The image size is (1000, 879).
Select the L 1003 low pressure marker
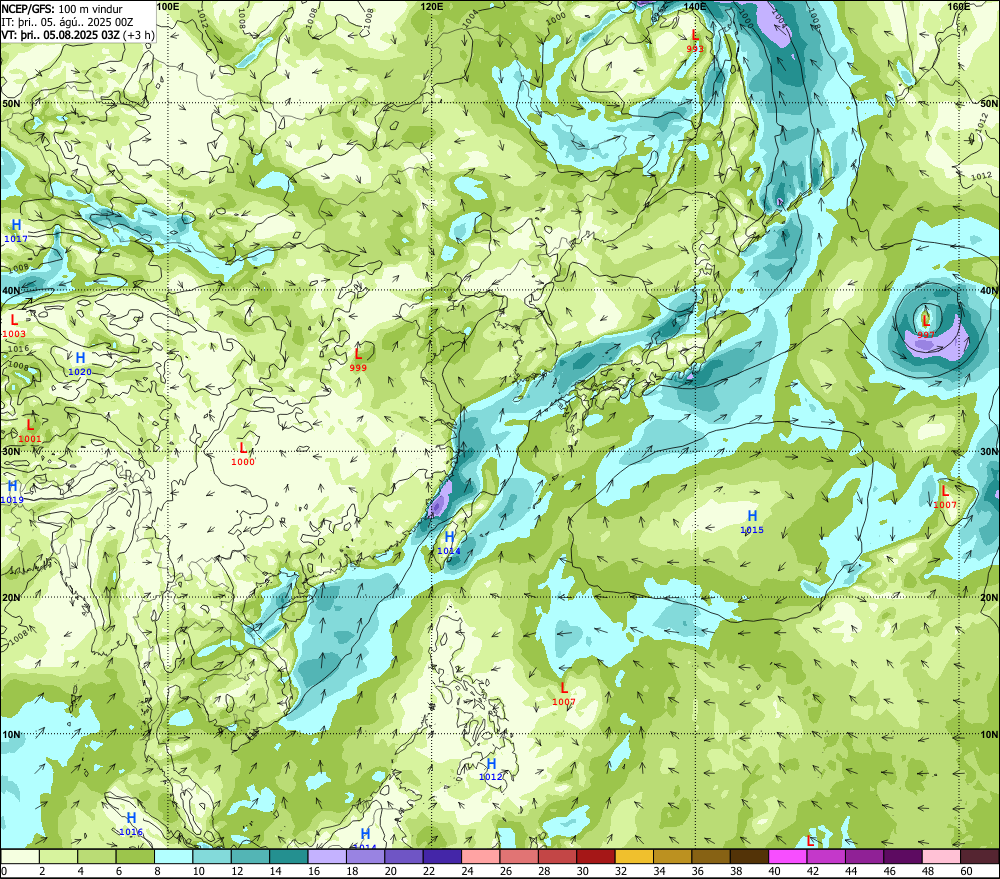pos(14,326)
